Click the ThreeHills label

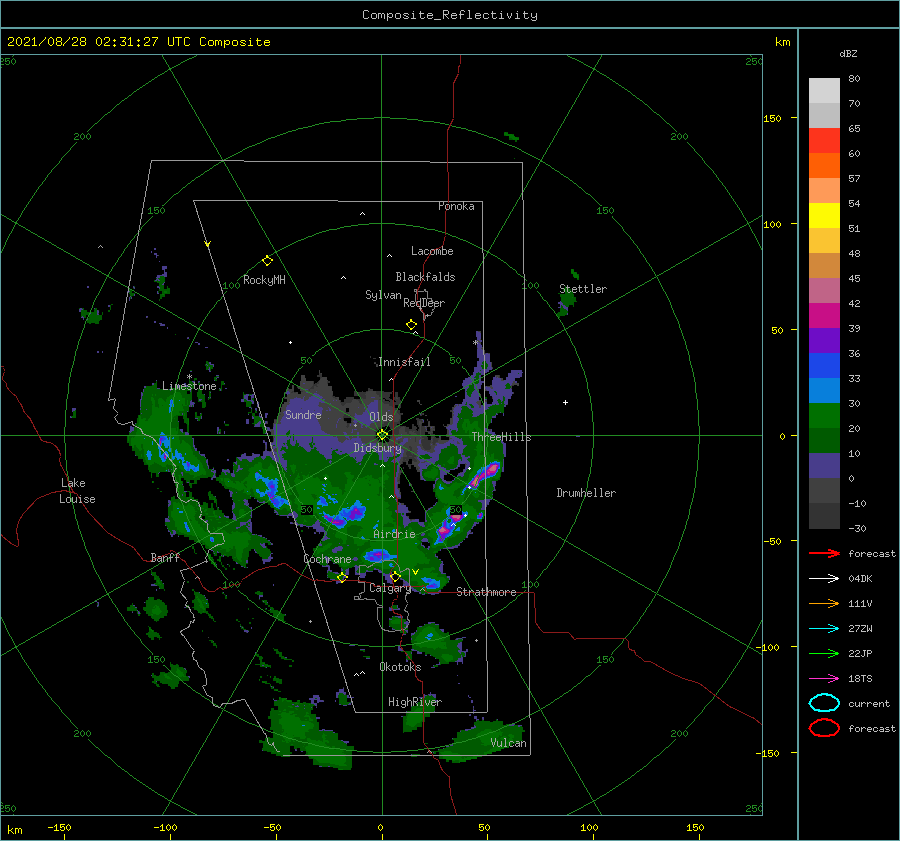[501, 437]
